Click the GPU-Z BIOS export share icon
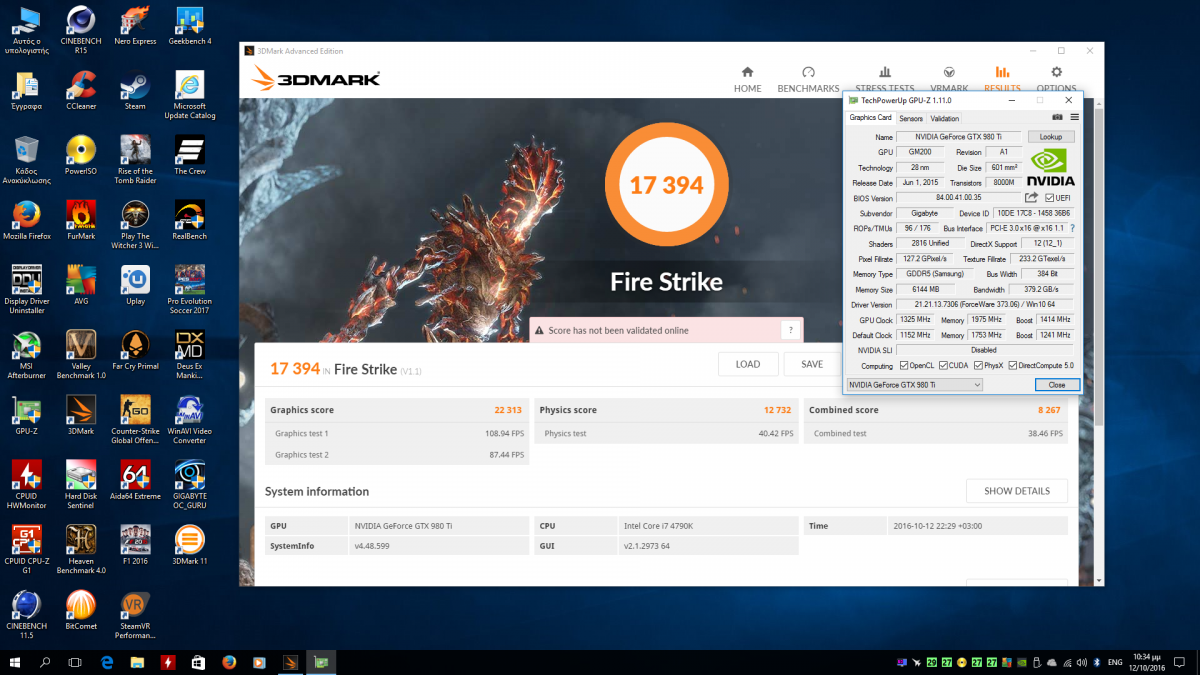 coord(1031,198)
